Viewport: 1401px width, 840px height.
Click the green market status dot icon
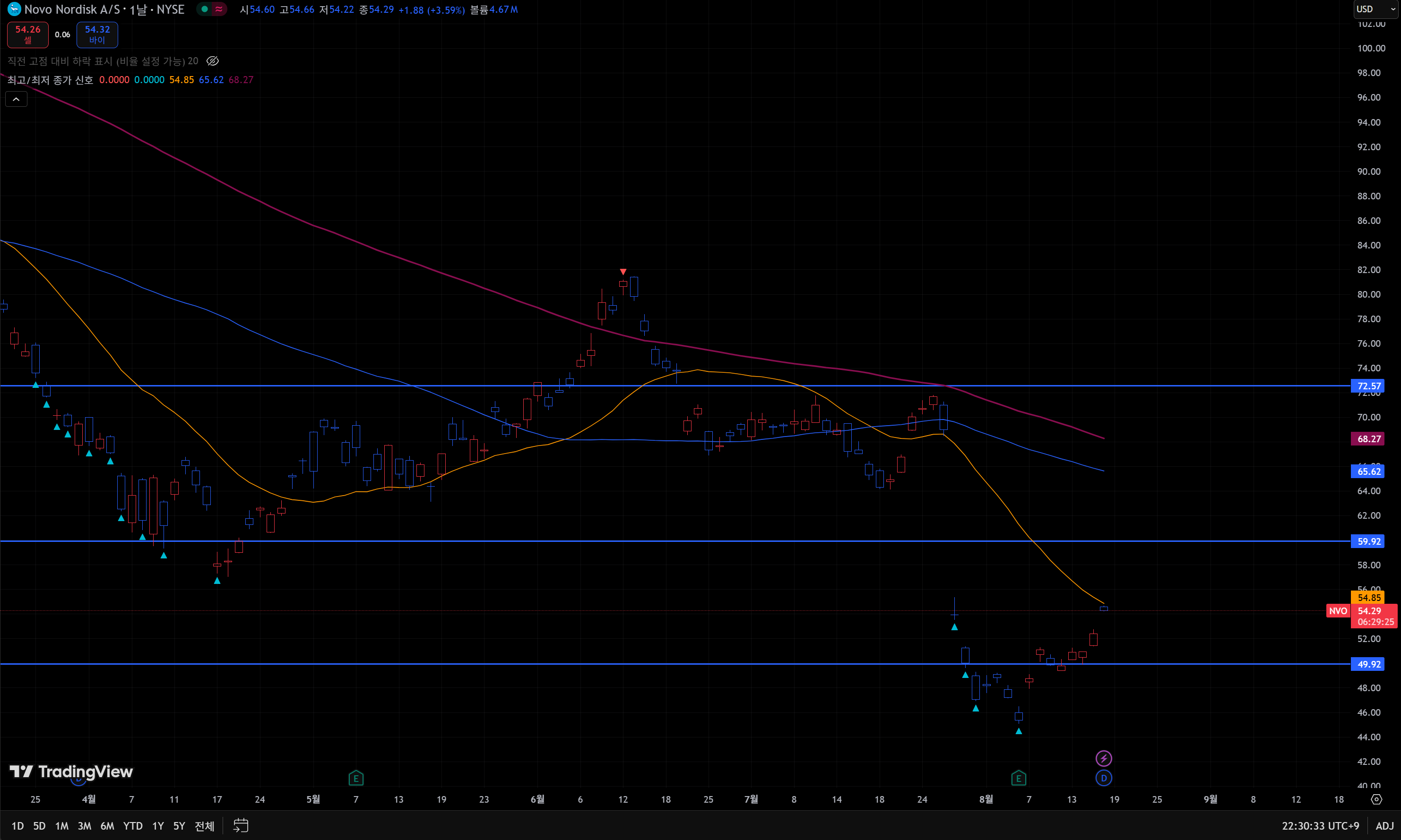(204, 9)
